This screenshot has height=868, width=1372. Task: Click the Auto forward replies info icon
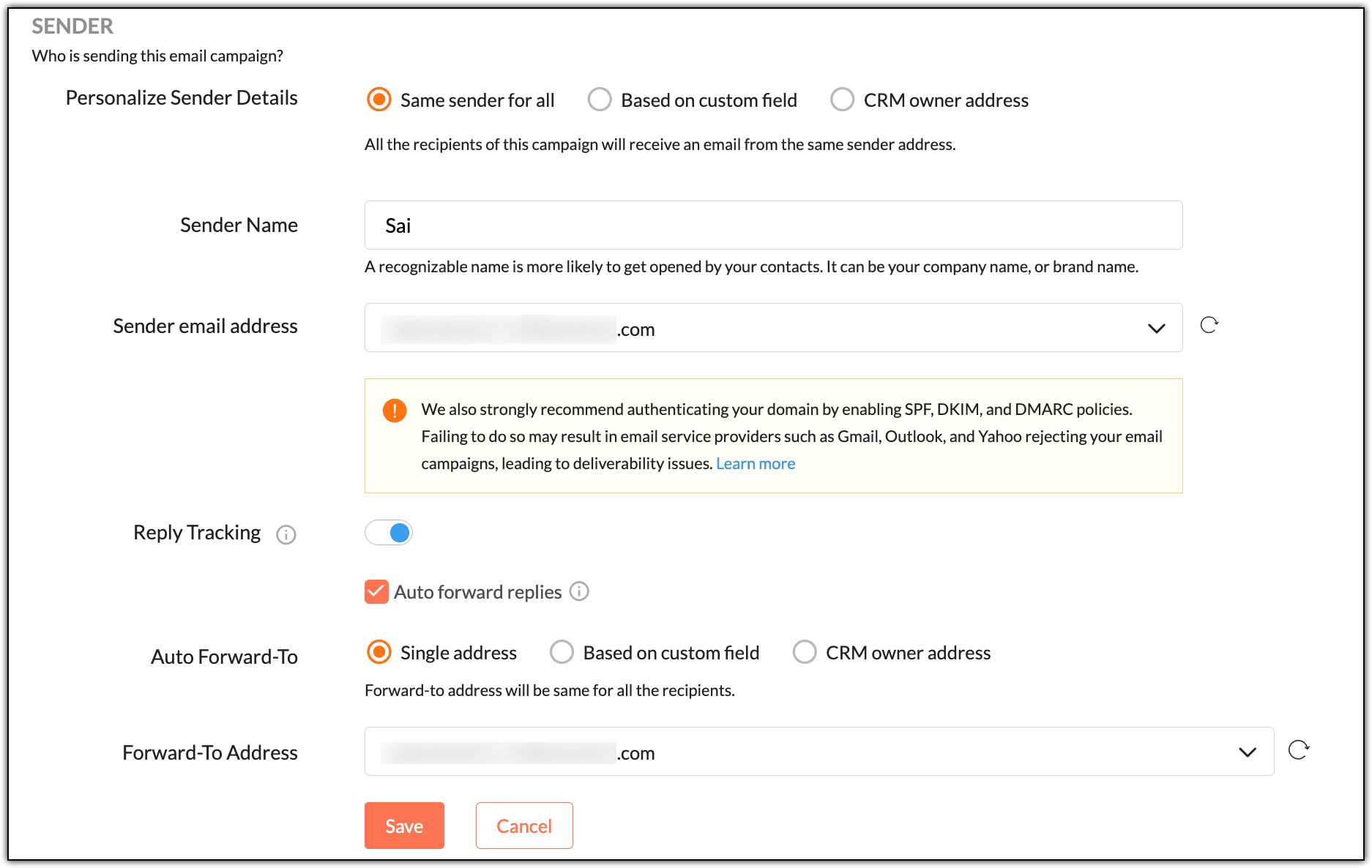pos(579,591)
